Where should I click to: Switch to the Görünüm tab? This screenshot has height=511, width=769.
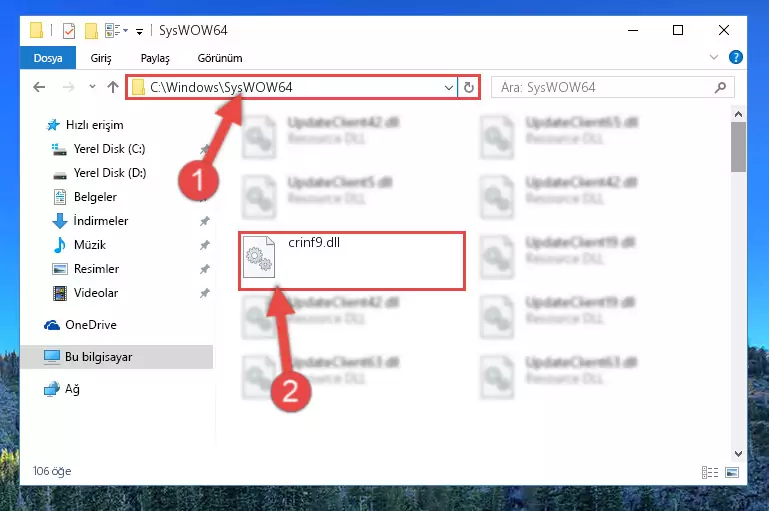220,58
